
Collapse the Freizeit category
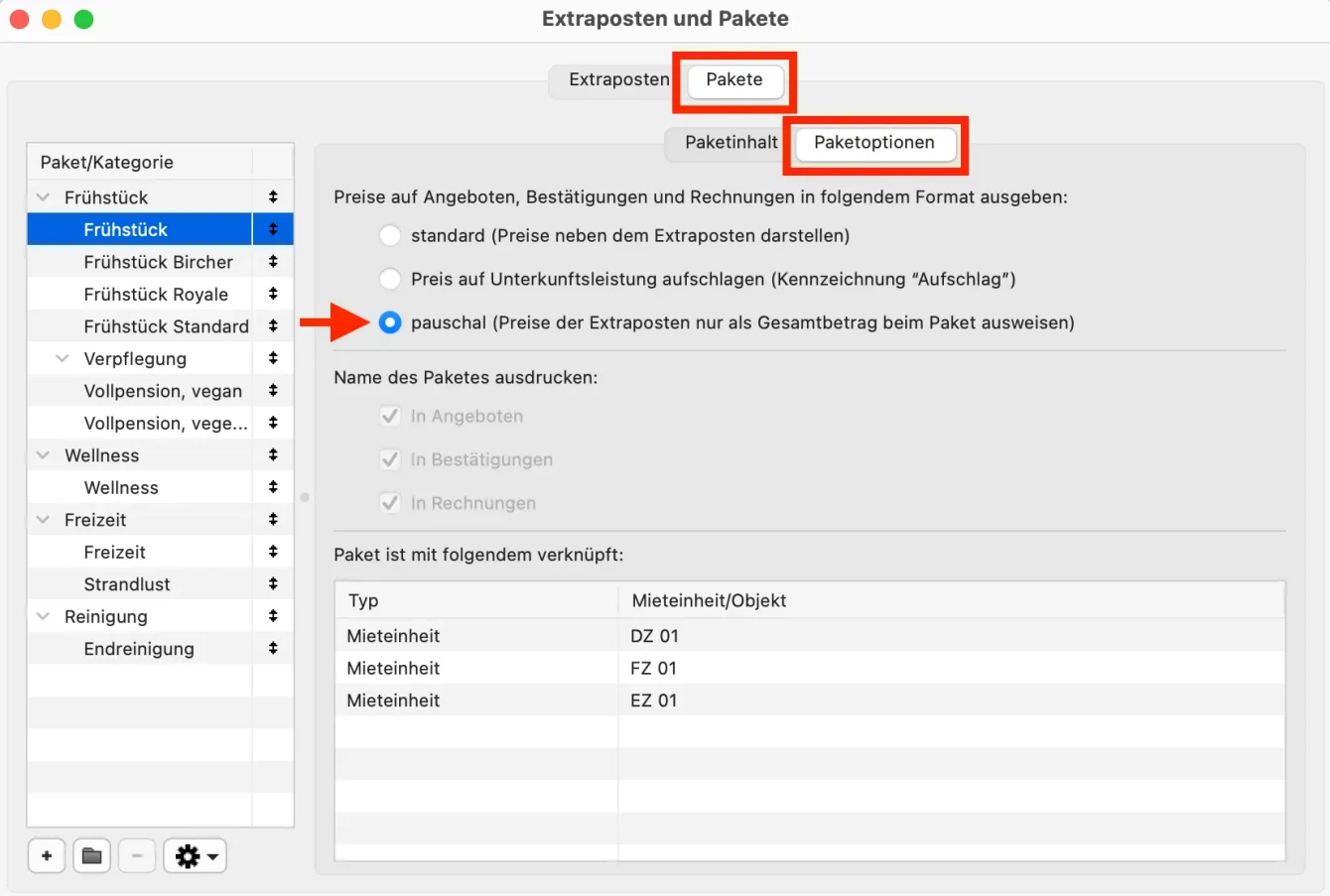44,520
